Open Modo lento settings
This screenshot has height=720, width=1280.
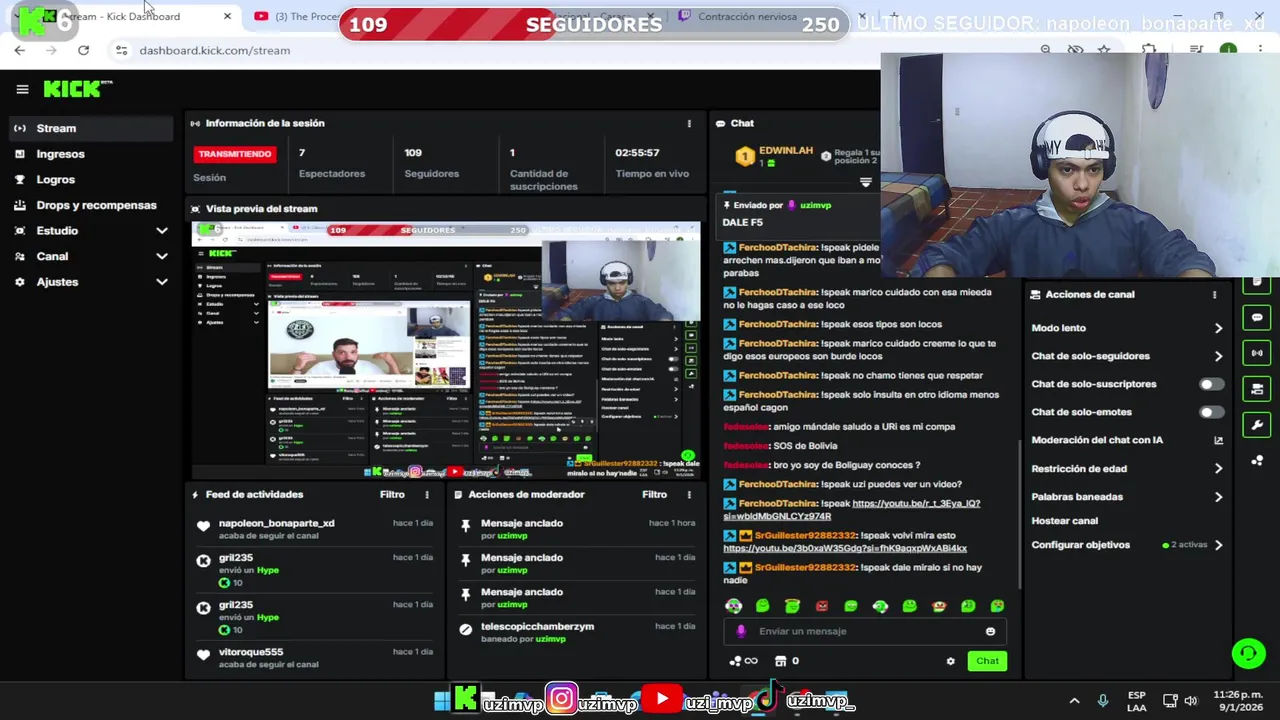pyautogui.click(x=1127, y=328)
